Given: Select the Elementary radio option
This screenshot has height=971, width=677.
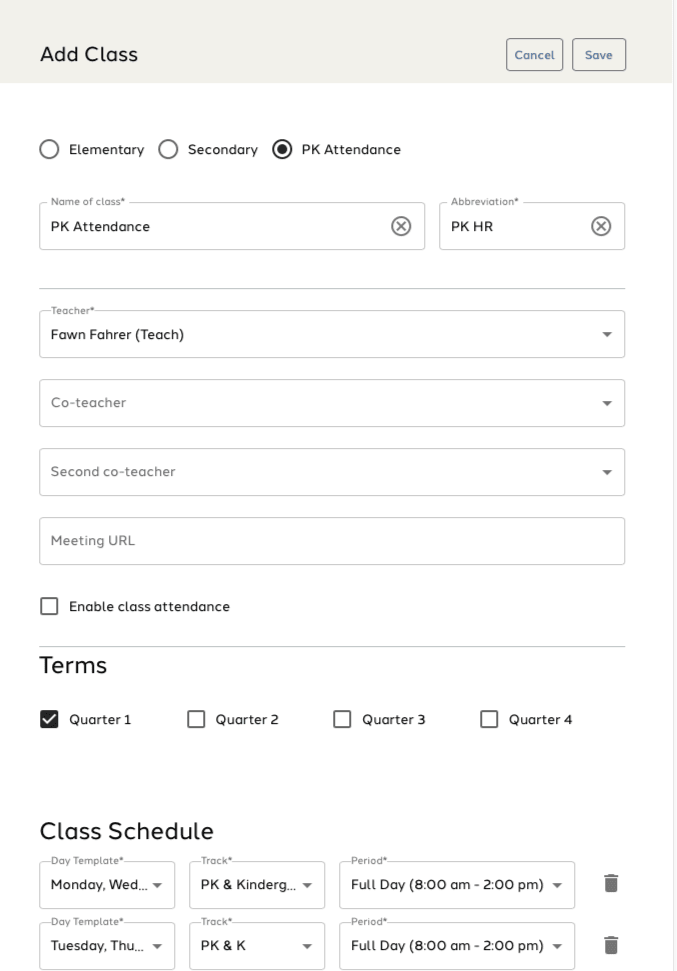Looking at the screenshot, I should tap(49, 150).
